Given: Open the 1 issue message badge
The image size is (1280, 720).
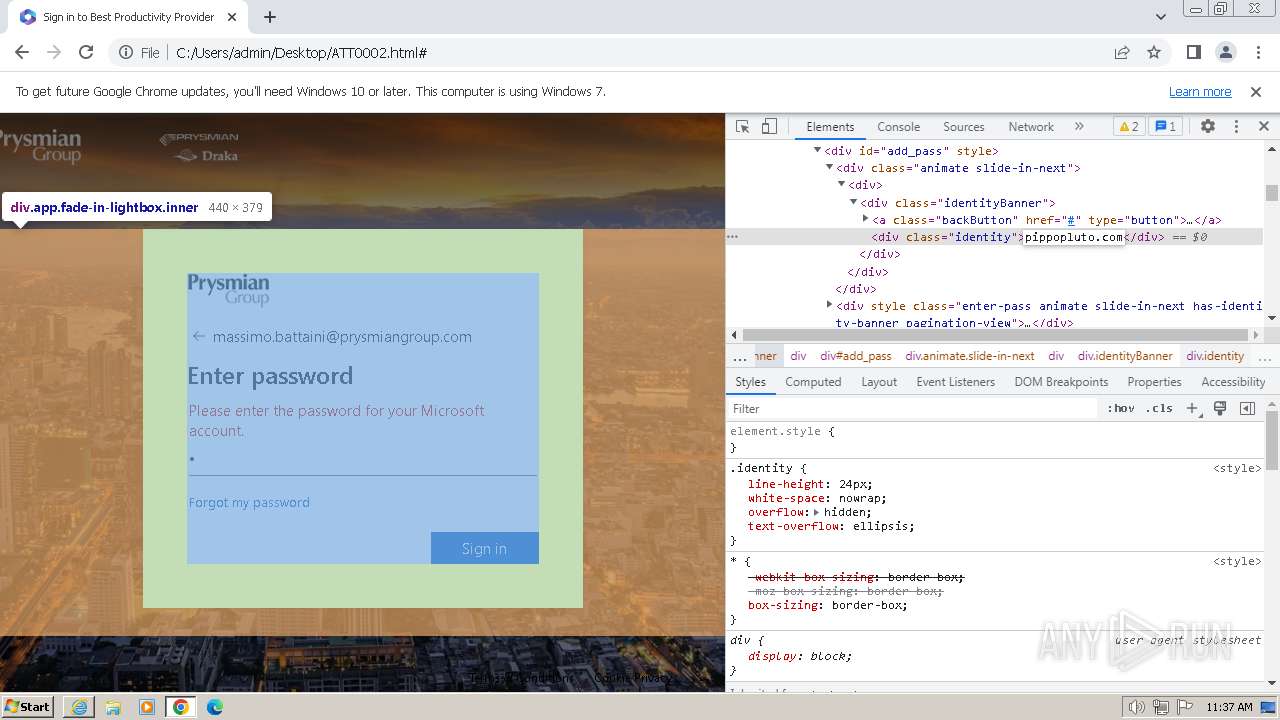Looking at the screenshot, I should [x=1165, y=127].
